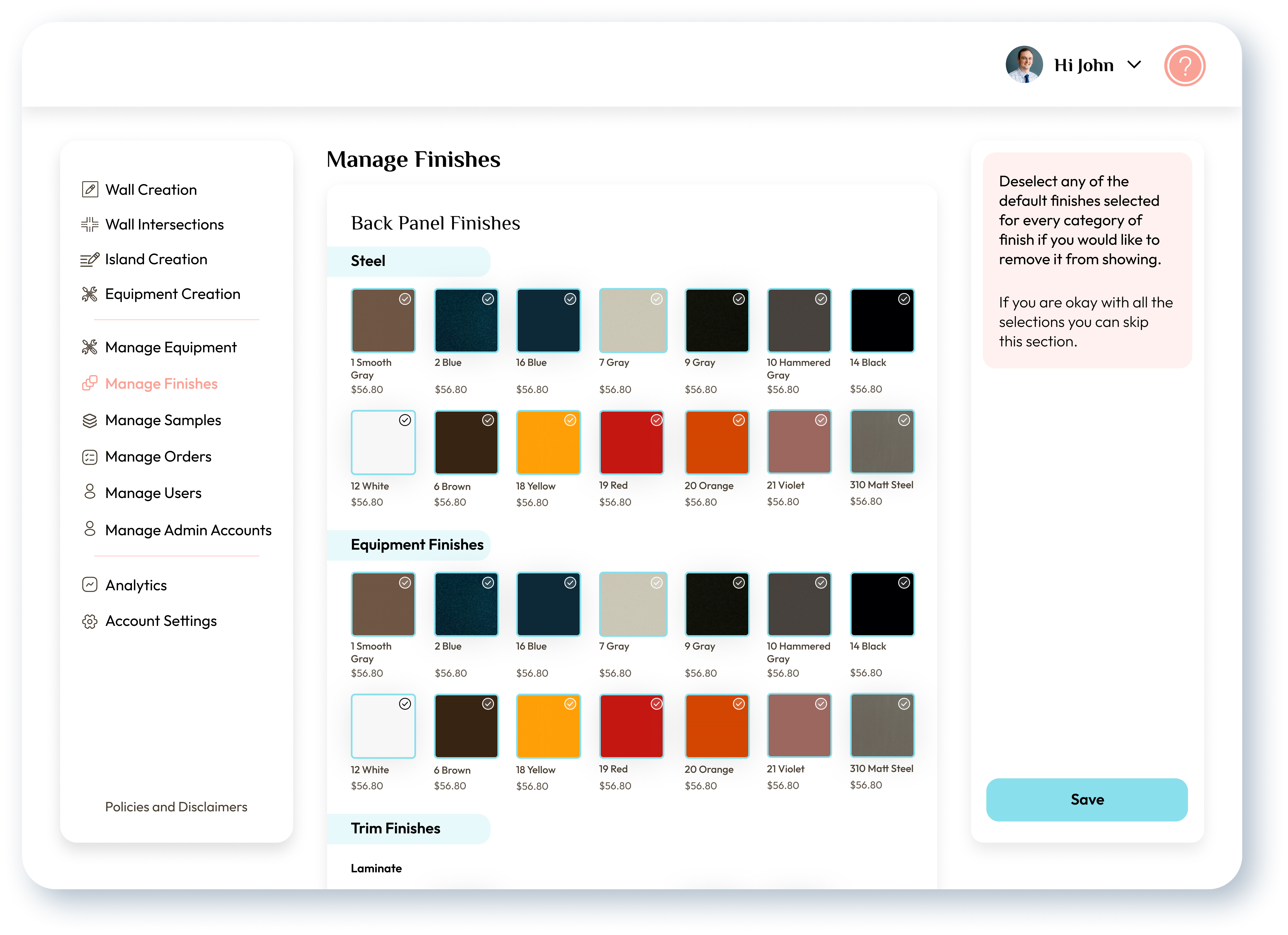Select Equipment Finishes 6 Brown swatch
The width and height of the screenshot is (1288, 935).
pyautogui.click(x=466, y=726)
